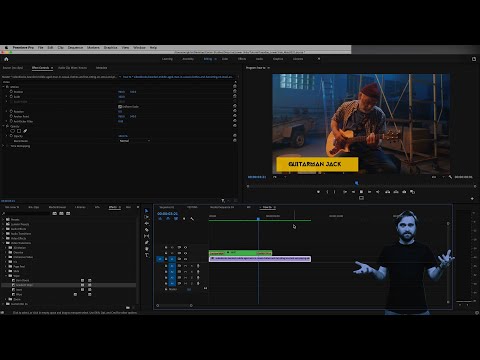Reset the Position parameter
Screen dimensions: 480x360
(235, 91)
